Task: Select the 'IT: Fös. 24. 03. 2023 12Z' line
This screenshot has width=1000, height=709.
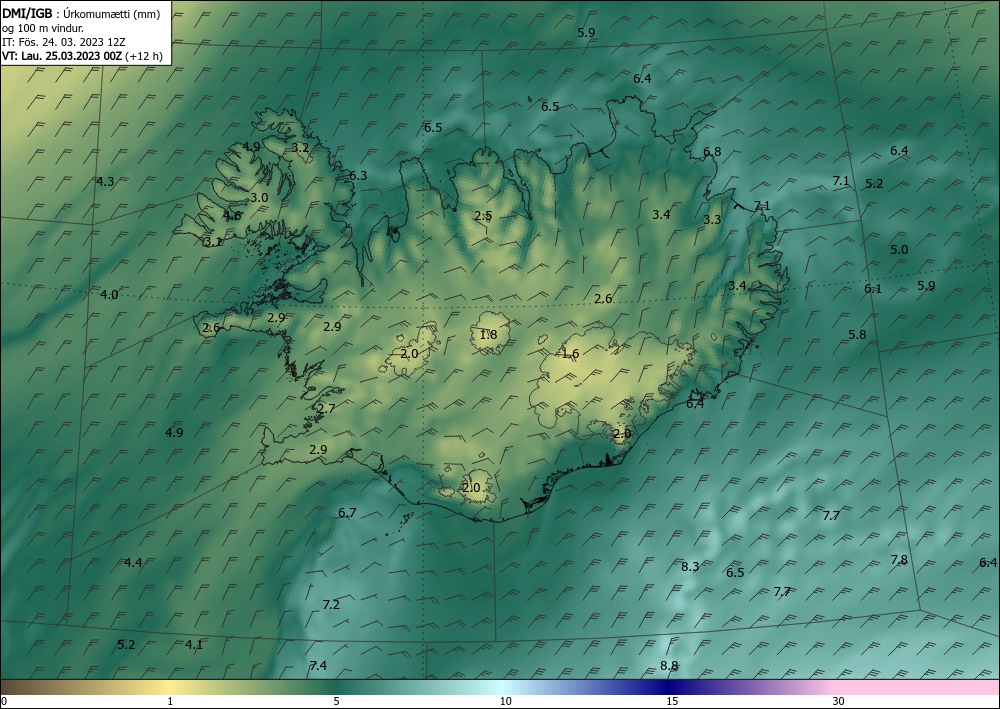Action: click(x=64, y=42)
